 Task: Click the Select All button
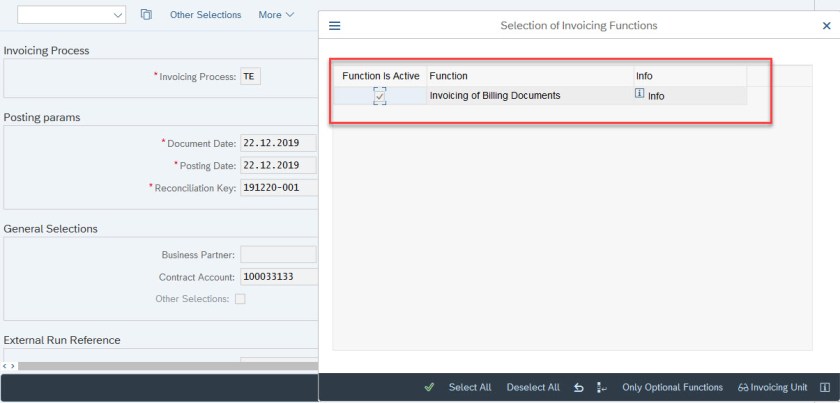click(470, 388)
